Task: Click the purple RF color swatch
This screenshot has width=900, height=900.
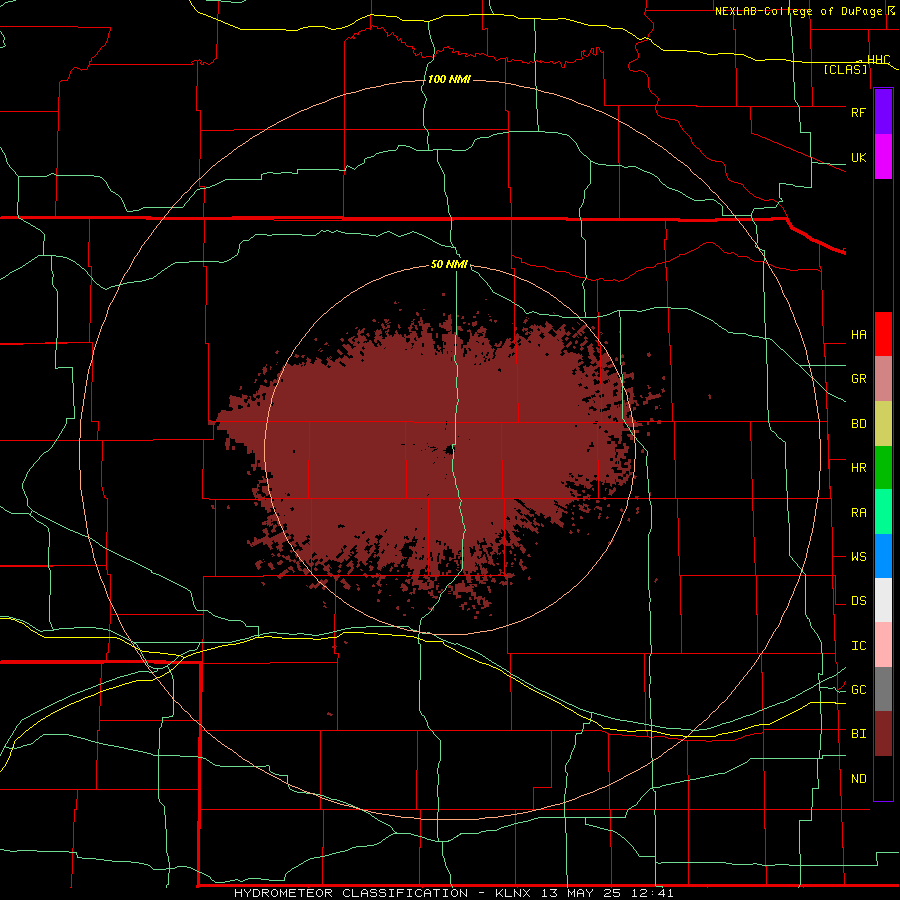Action: point(883,112)
